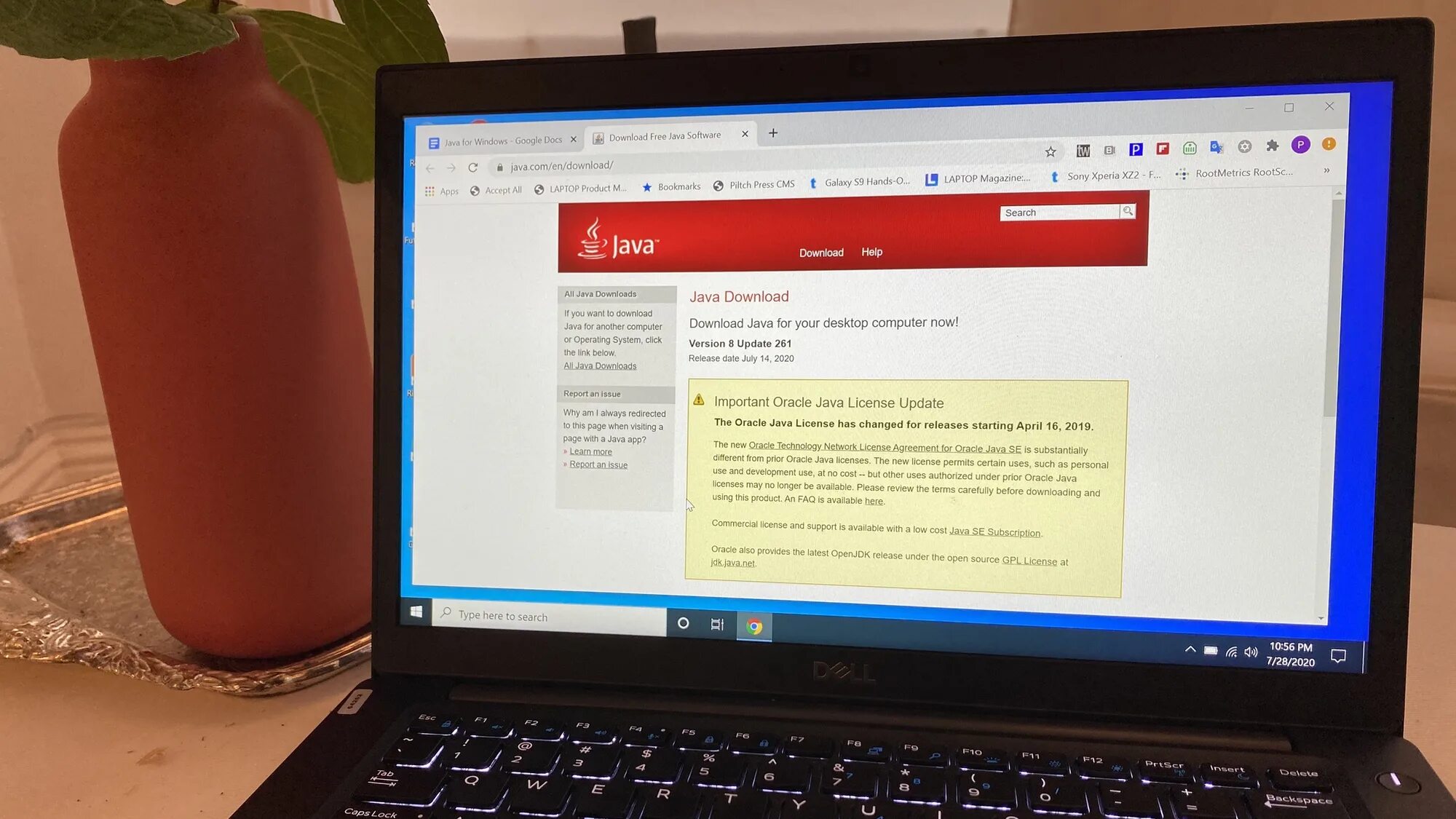1456x819 pixels.
Task: Click the volume icon in system tray
Action: (x=1250, y=651)
